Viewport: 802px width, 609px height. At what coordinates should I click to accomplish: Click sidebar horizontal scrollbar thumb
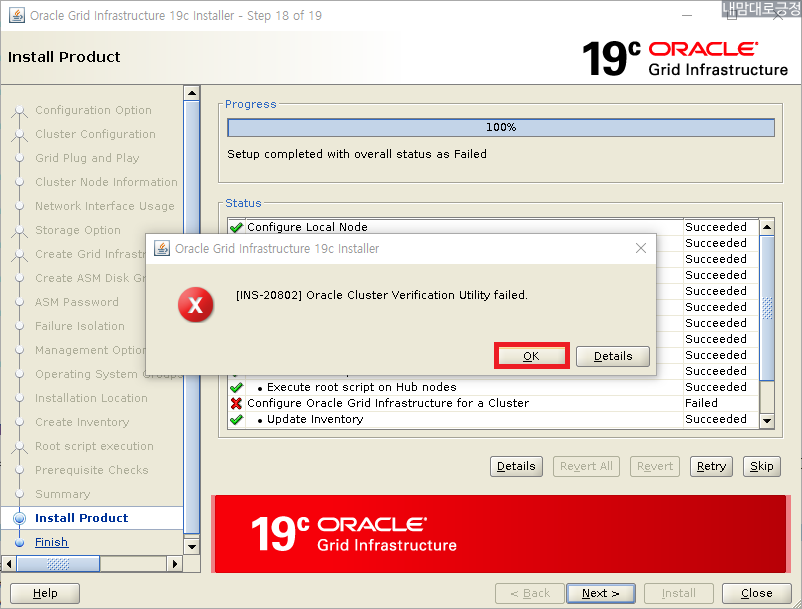point(58,564)
